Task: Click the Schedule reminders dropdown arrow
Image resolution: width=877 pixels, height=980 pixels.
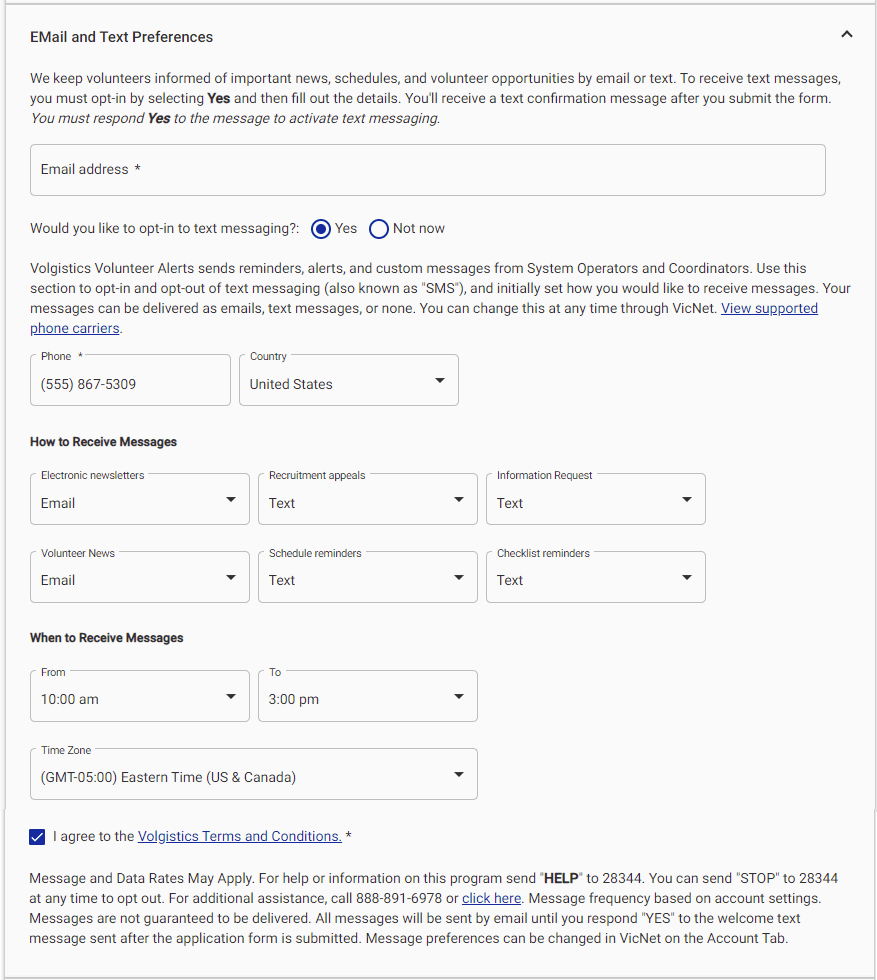Action: click(457, 577)
